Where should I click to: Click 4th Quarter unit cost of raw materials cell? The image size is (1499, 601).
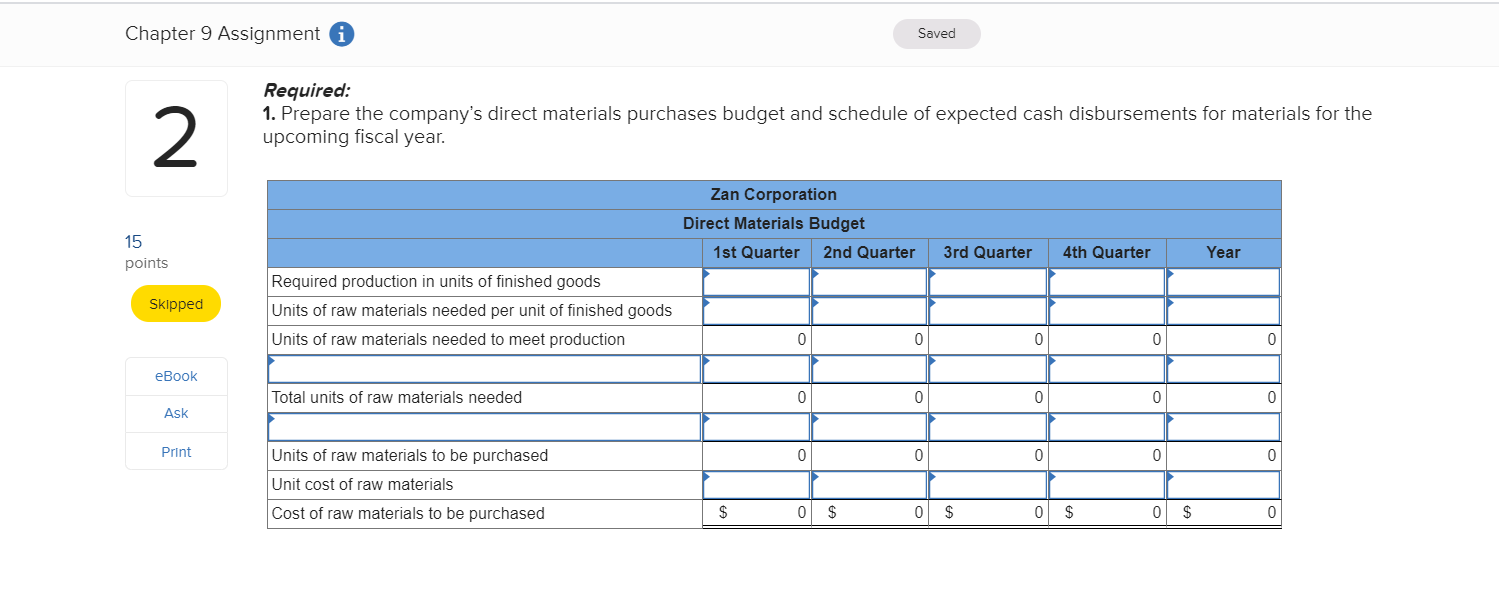coord(1107,485)
